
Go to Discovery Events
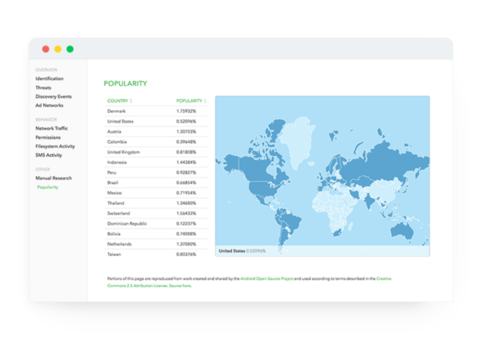53,97
